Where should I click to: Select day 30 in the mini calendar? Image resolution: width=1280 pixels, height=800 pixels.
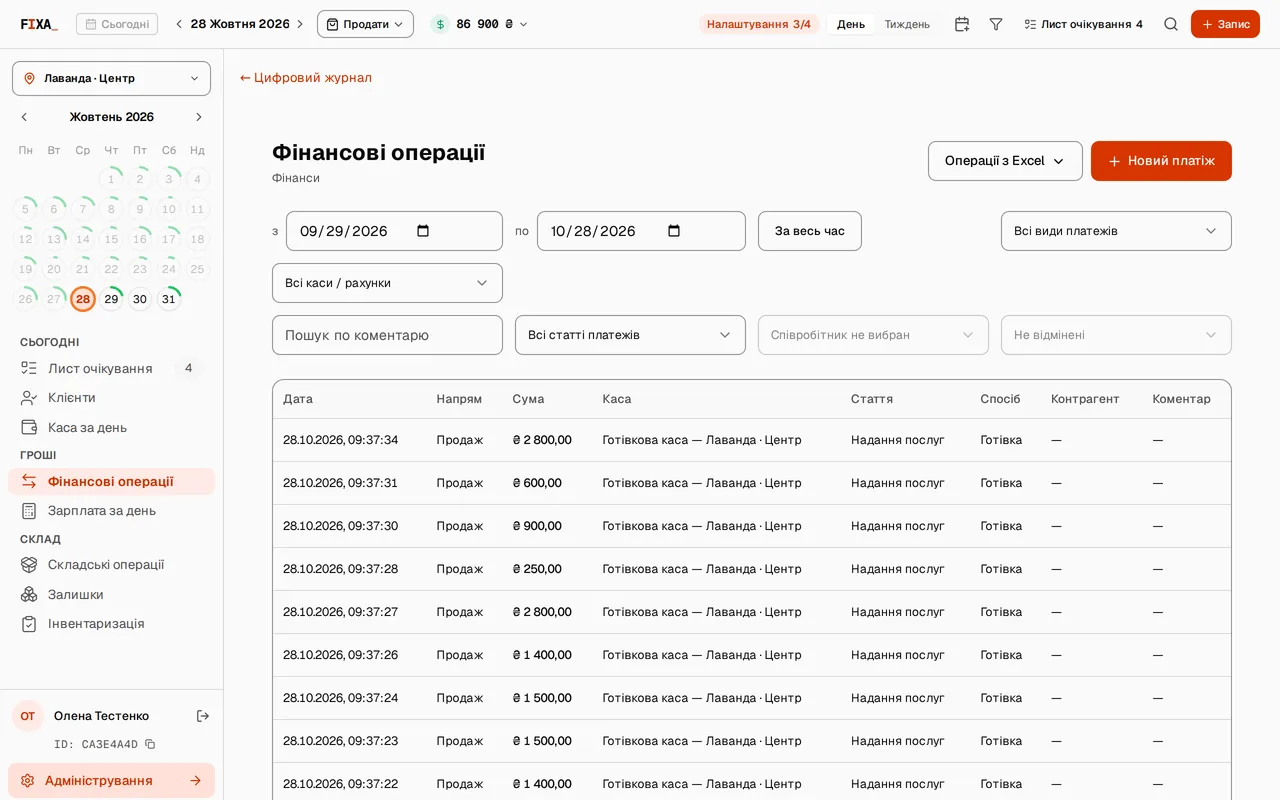(140, 299)
